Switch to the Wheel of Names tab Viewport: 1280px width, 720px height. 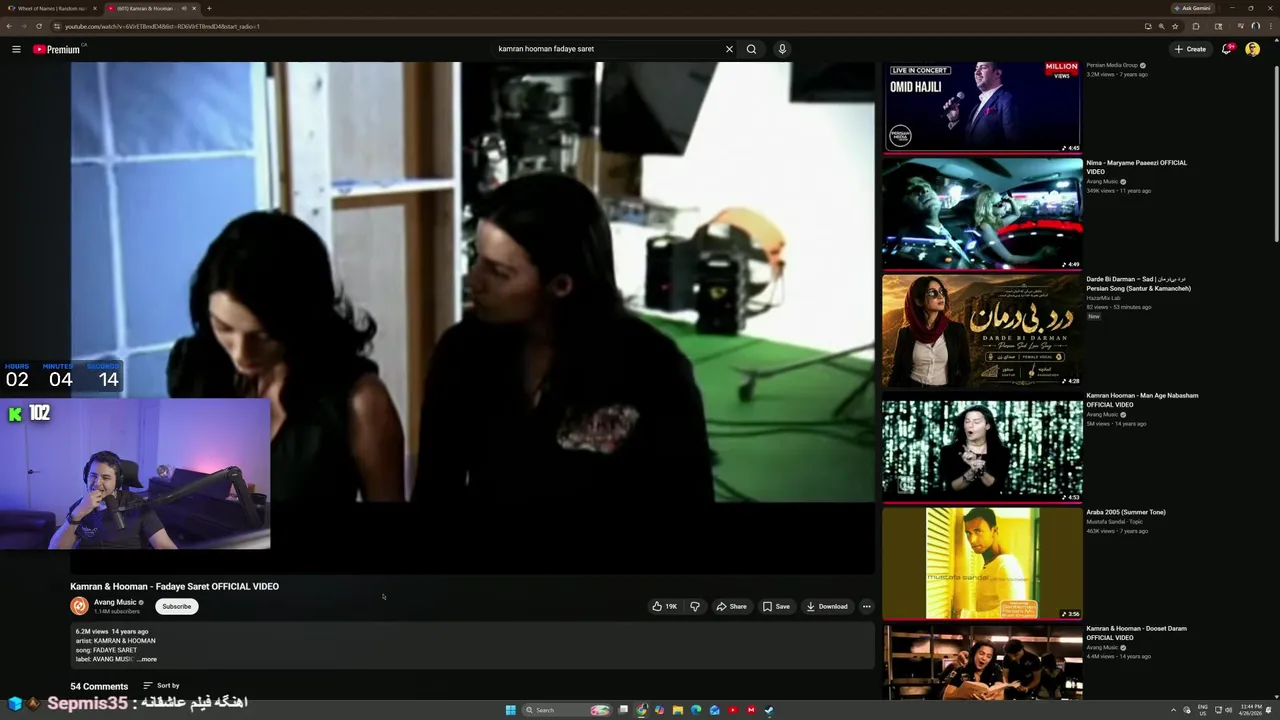point(52,8)
